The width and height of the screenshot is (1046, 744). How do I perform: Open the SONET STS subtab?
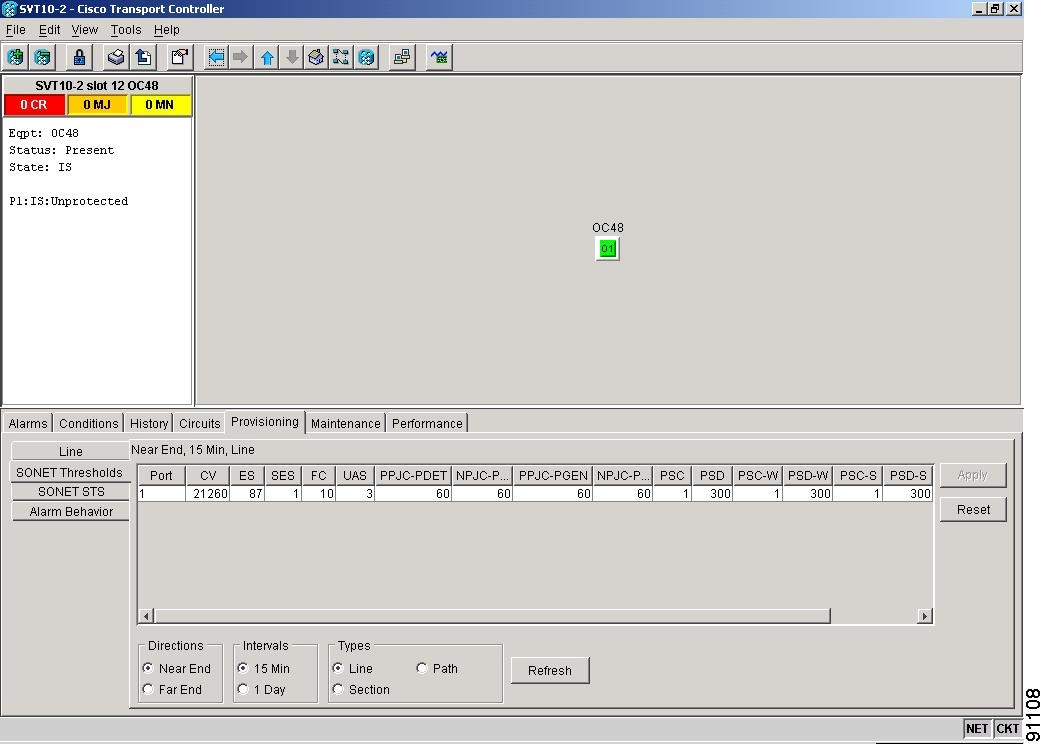[71, 492]
